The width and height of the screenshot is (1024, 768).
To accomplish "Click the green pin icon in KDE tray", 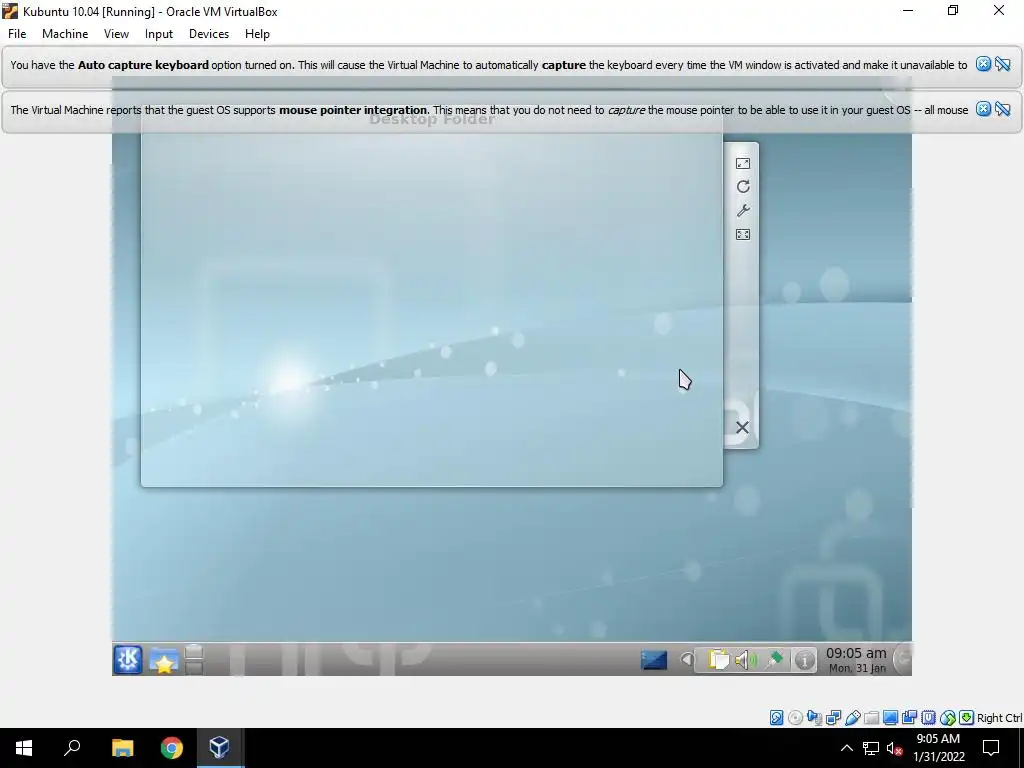I will pos(775,660).
